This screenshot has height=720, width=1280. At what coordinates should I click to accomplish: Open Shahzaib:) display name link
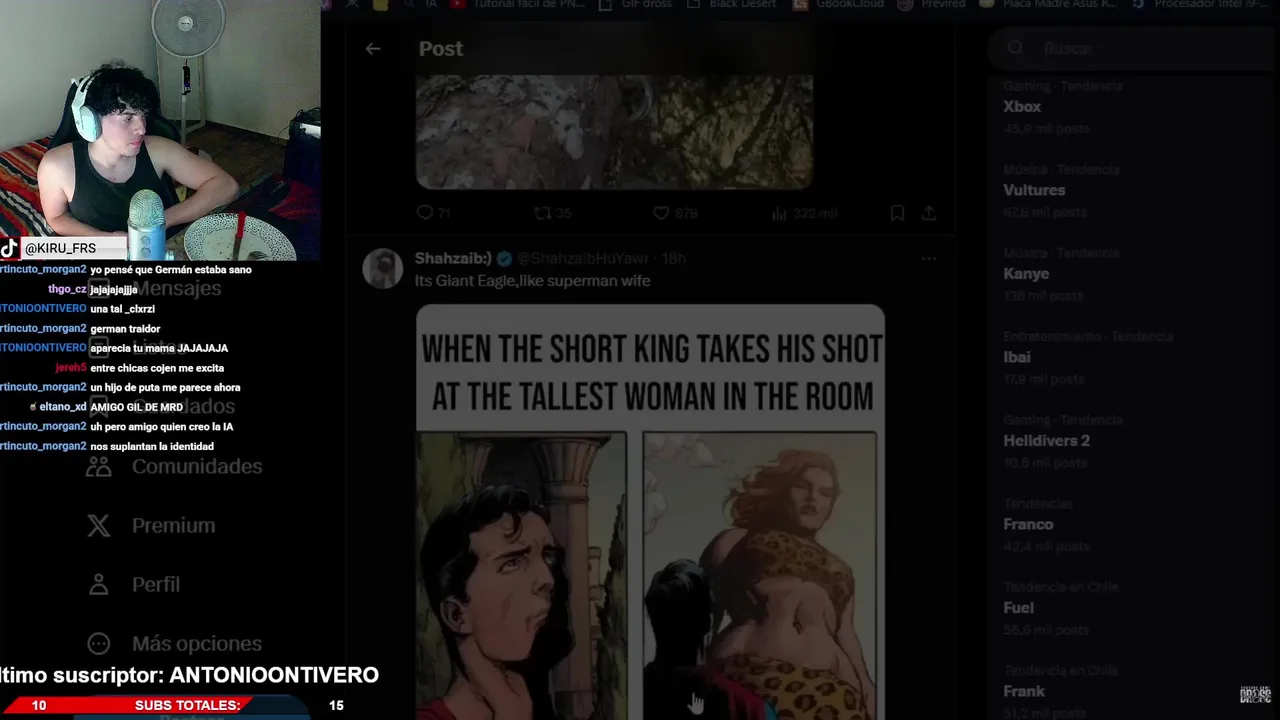455,258
